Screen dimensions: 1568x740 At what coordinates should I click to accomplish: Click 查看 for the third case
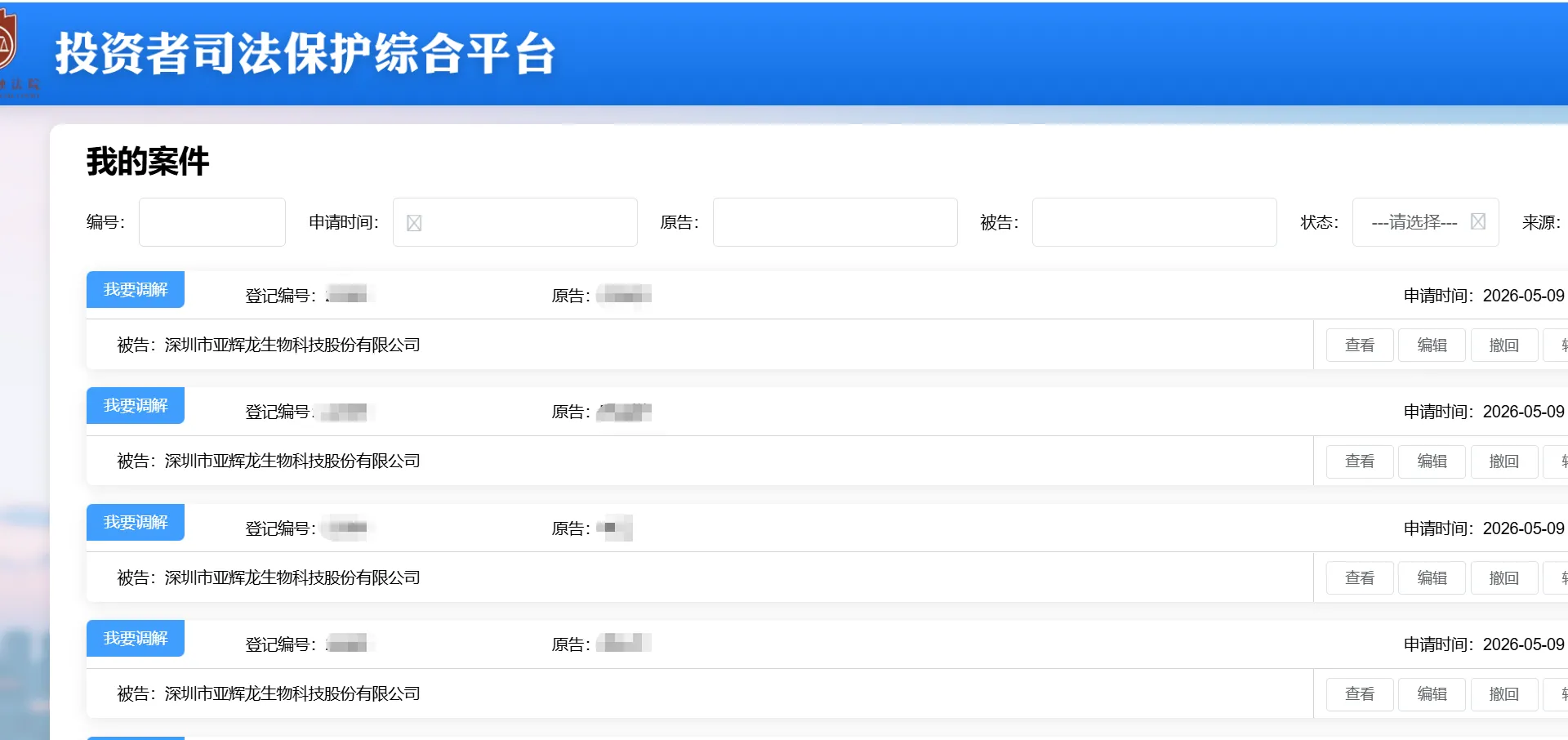point(1360,578)
